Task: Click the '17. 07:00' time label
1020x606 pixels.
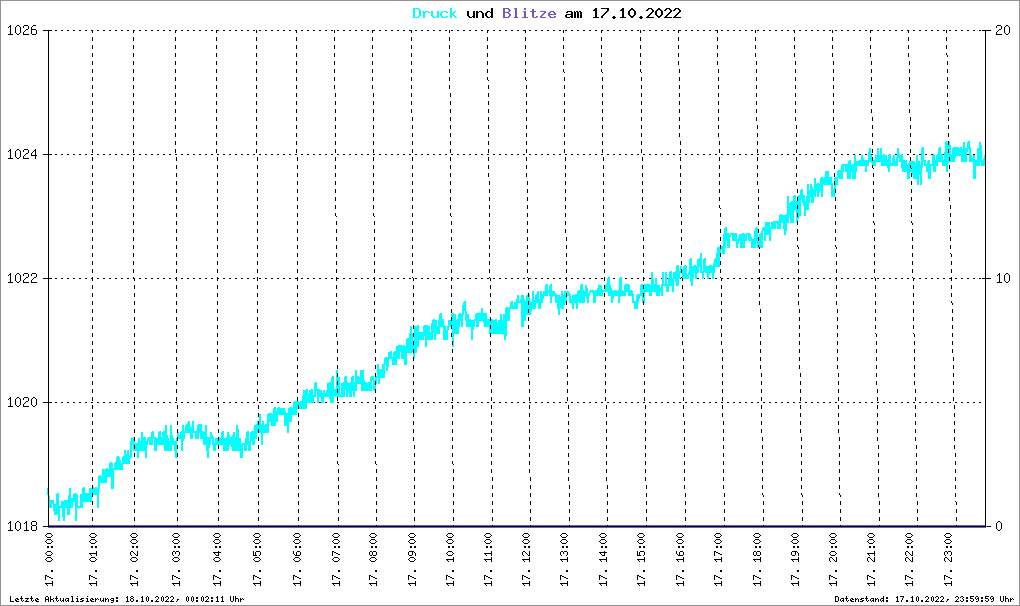Action: click(336, 560)
